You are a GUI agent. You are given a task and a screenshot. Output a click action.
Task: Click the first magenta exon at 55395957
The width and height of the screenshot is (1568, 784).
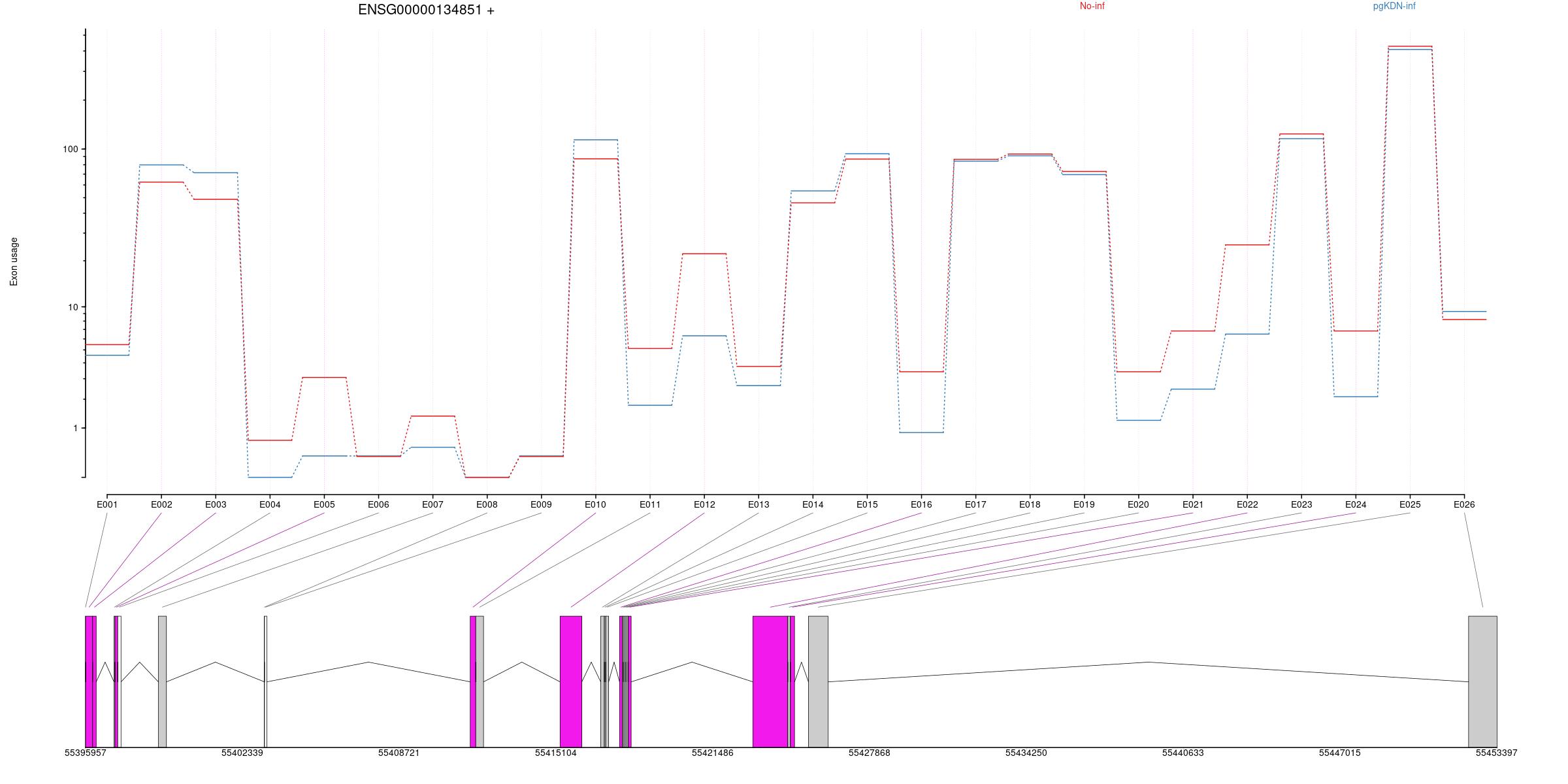coord(90,681)
